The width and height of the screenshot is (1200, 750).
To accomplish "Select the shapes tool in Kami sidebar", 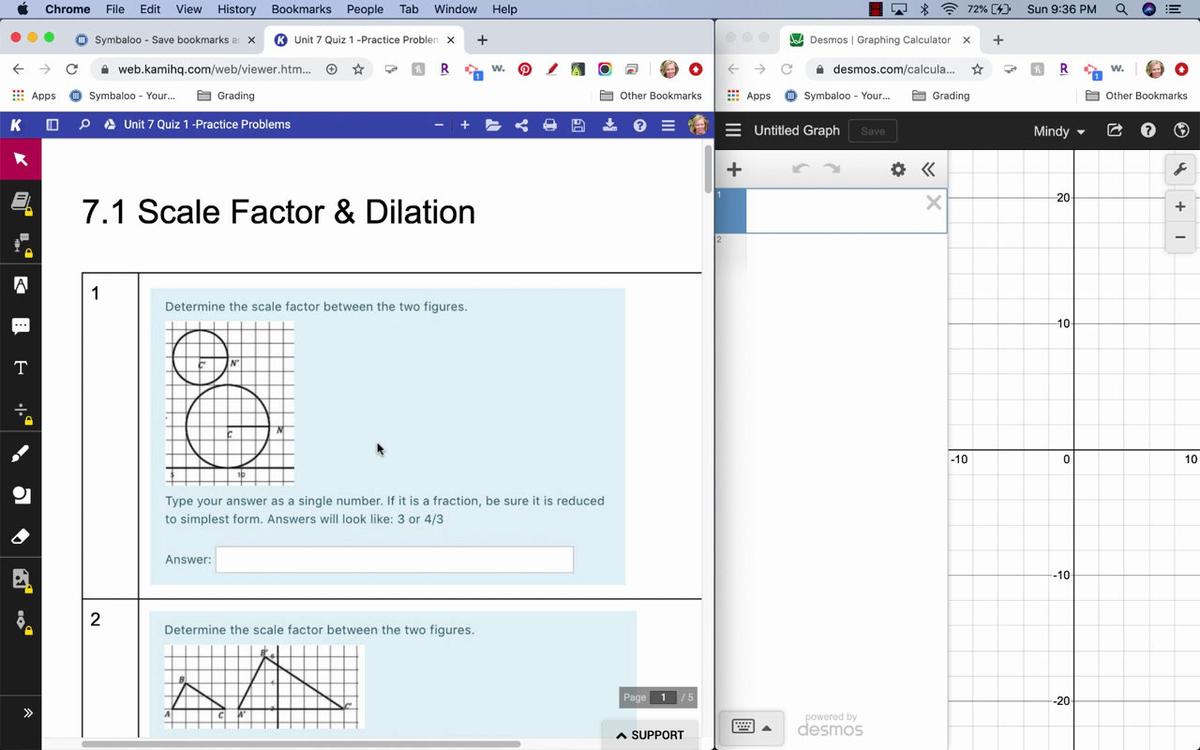I will click(x=20, y=495).
